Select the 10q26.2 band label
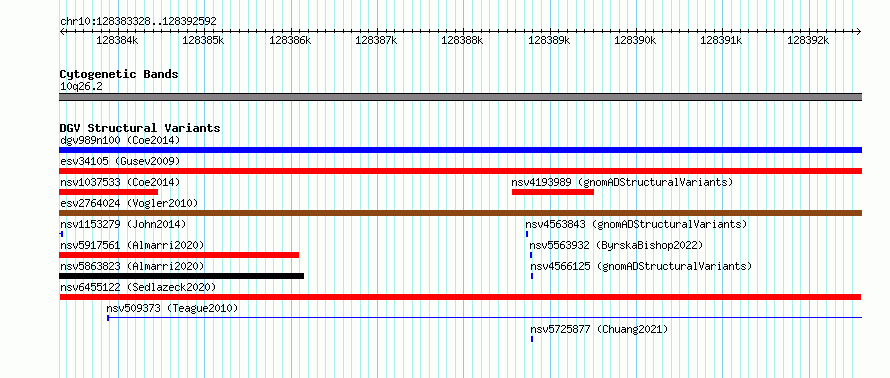890x378 pixels. pyautogui.click(x=81, y=87)
